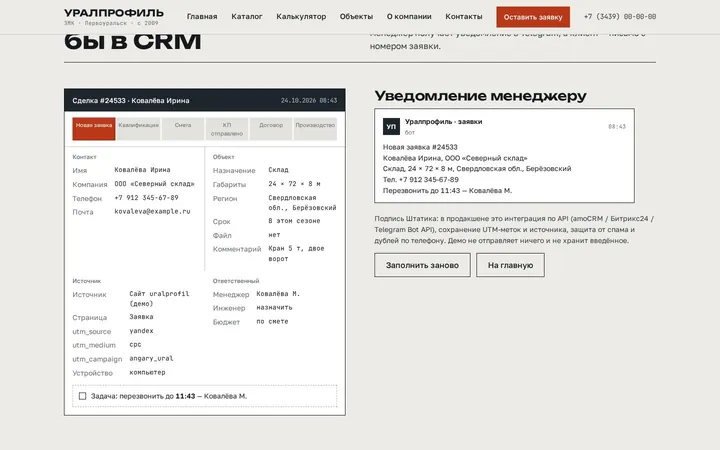This screenshot has height=450, width=720.
Task: Click the source value Сайт uralprofil (демо)
Action: click(159, 298)
